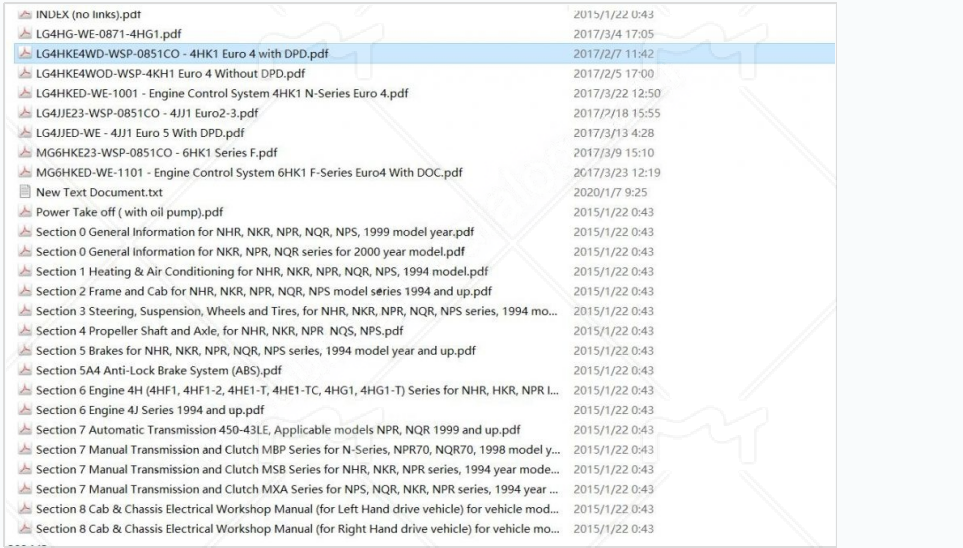Click PDF icon of MG6HKED-WE-1101 file
Screen dimensions: 963x548
coord(25,172)
